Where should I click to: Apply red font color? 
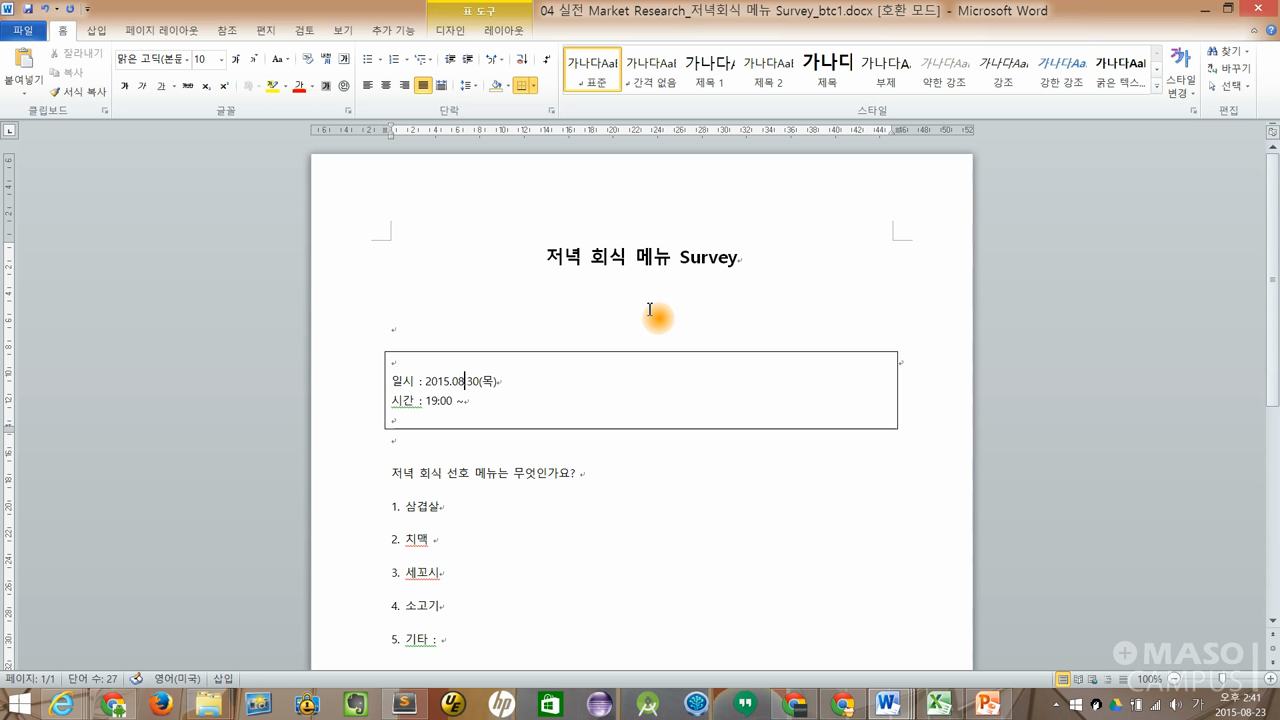299,86
